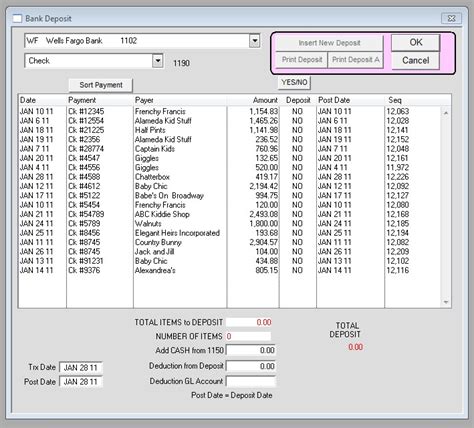This screenshot has width=474, height=428.
Task: Click the Deposit column header
Action: (298, 100)
